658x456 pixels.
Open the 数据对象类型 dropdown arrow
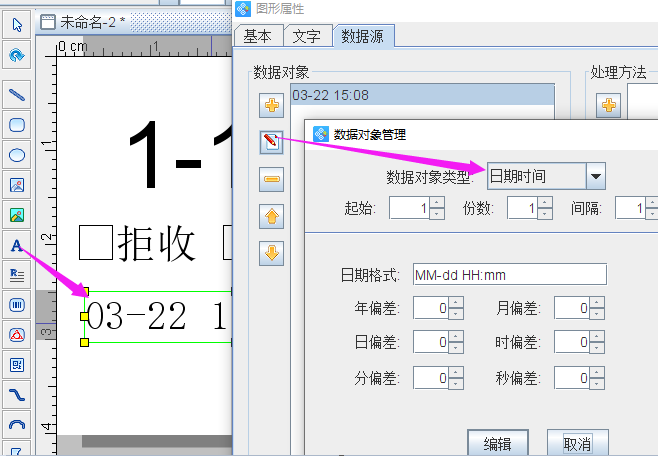pyautogui.click(x=596, y=176)
